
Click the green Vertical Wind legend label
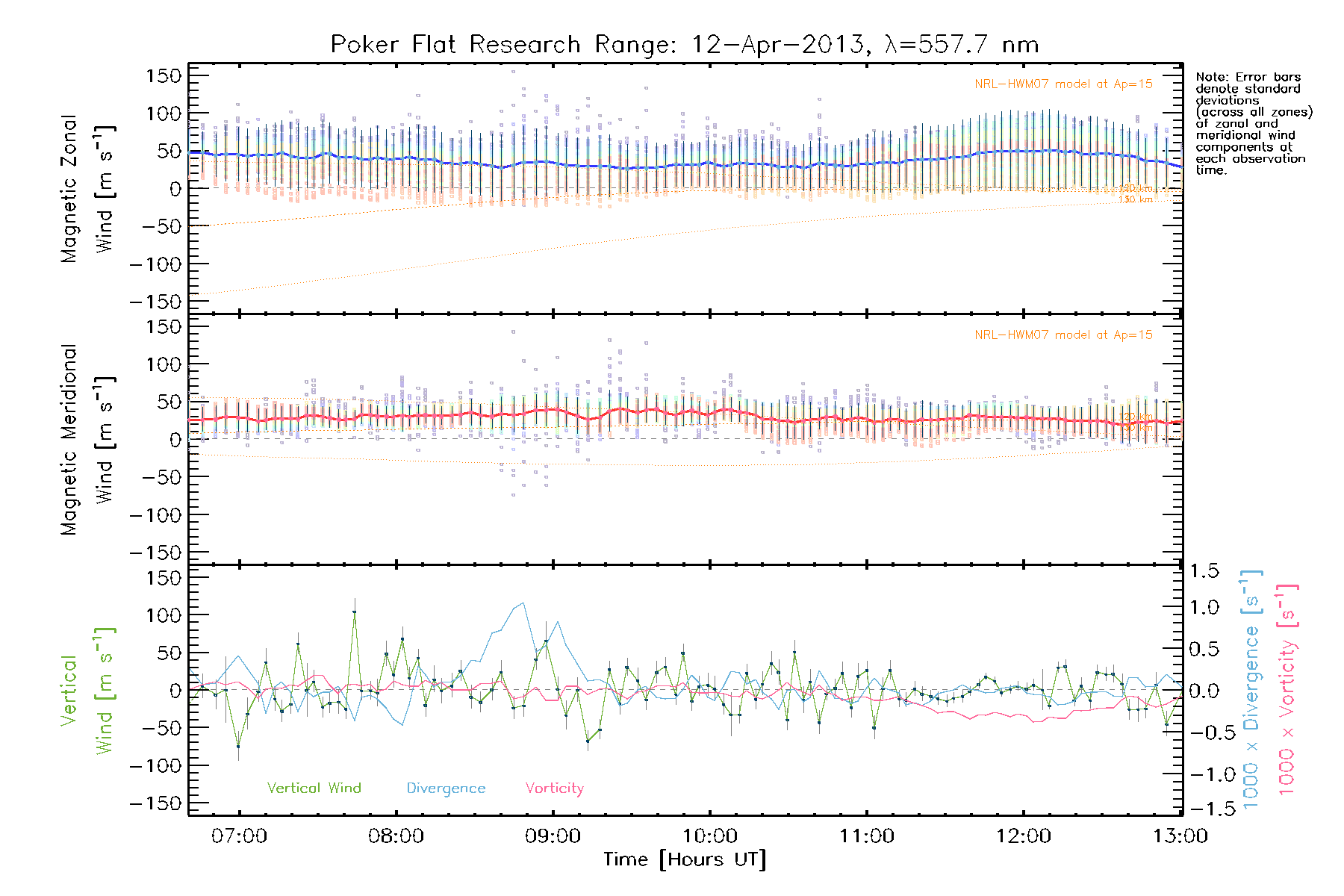[x=314, y=788]
